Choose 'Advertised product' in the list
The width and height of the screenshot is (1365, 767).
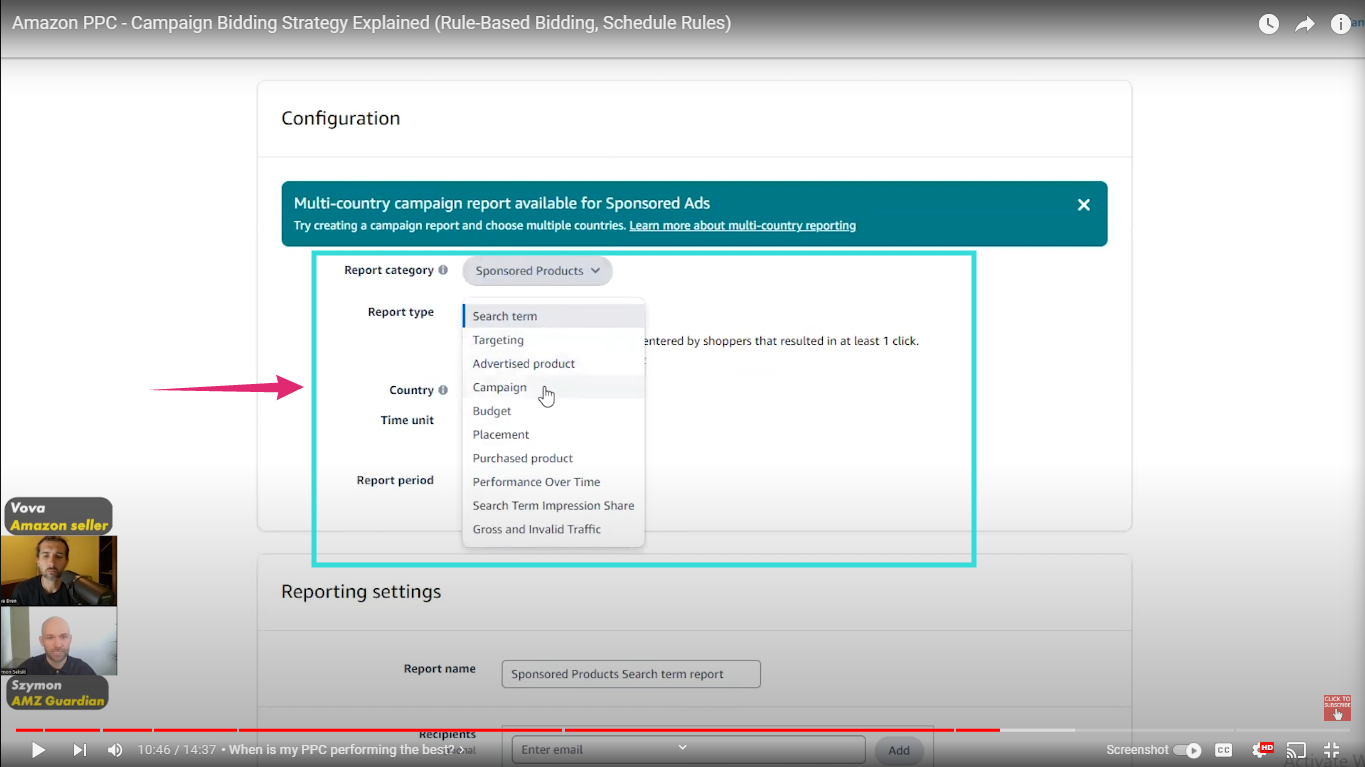pos(554,364)
